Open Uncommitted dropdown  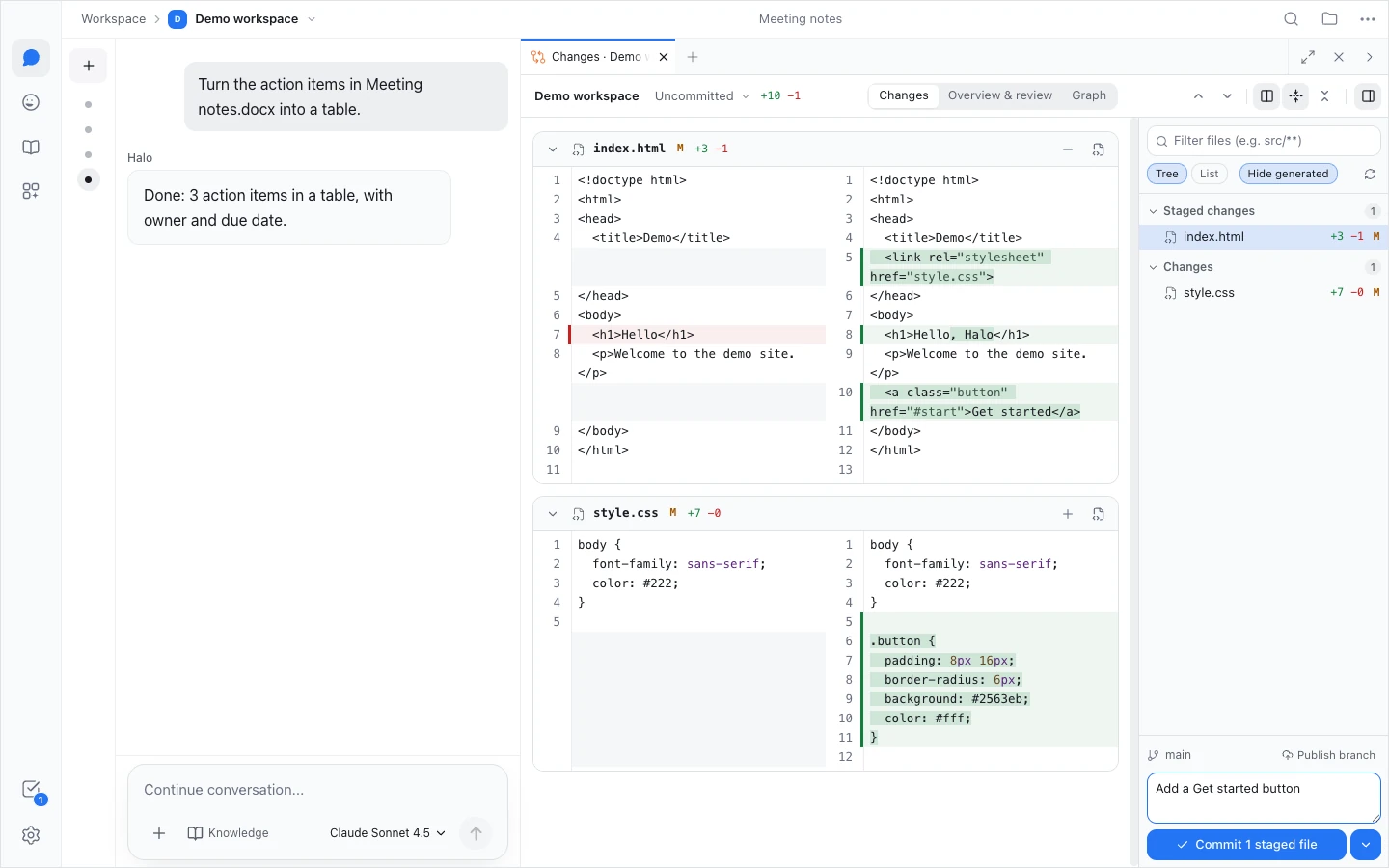click(x=701, y=95)
